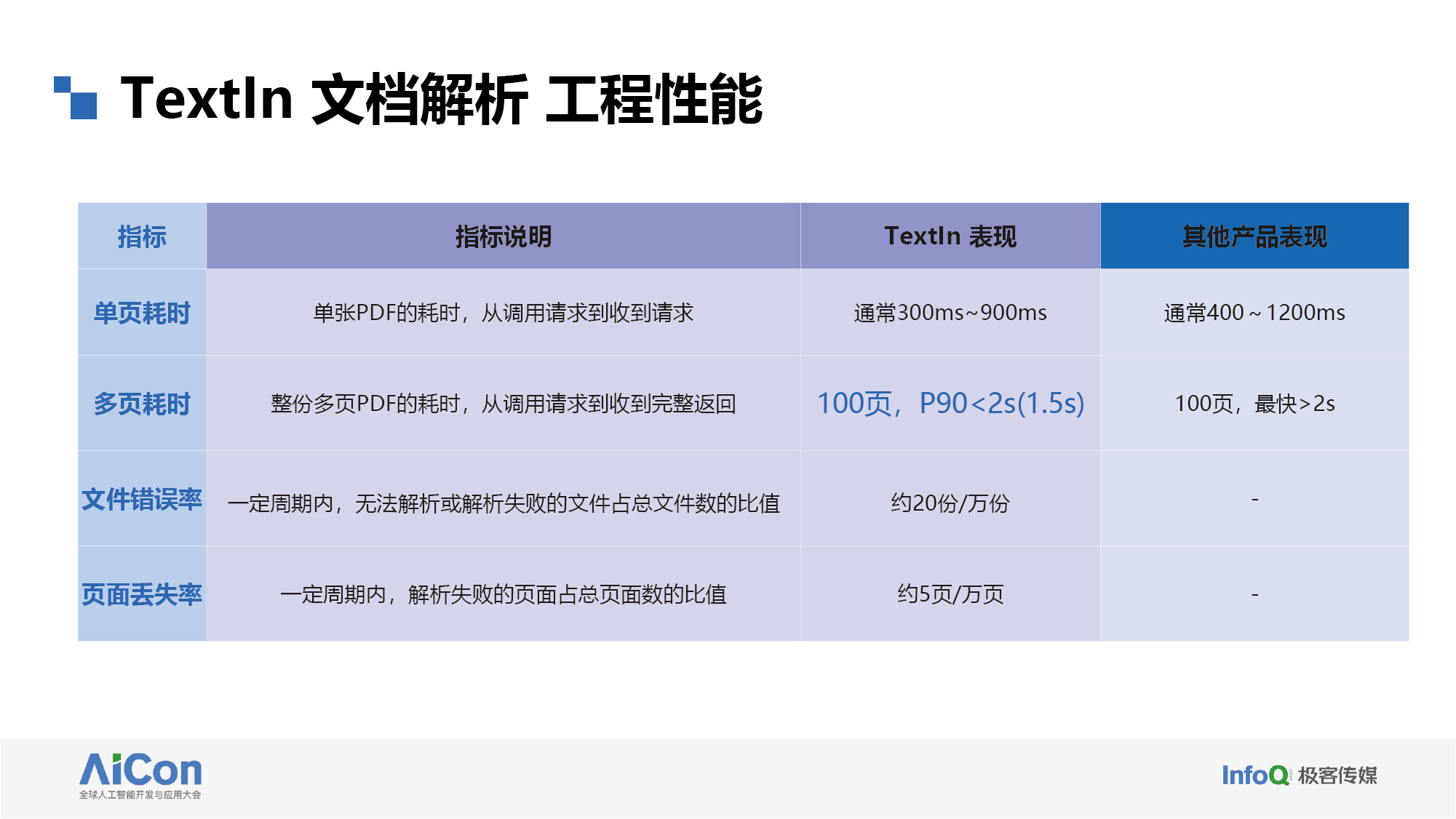
Task: Click the AiCon logo in the footer
Action: tap(140, 775)
